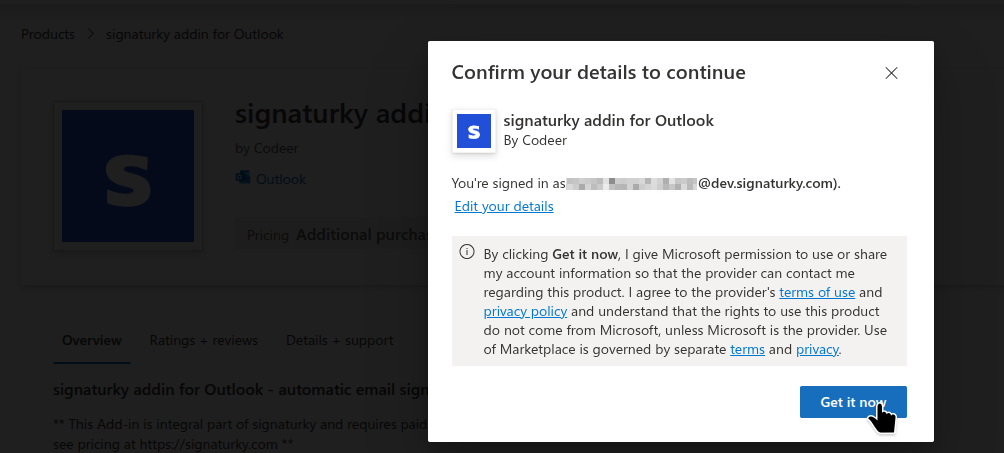The image size is (1004, 453).
Task: Switch to the Ratings + reviews tab
Action: pyautogui.click(x=204, y=340)
